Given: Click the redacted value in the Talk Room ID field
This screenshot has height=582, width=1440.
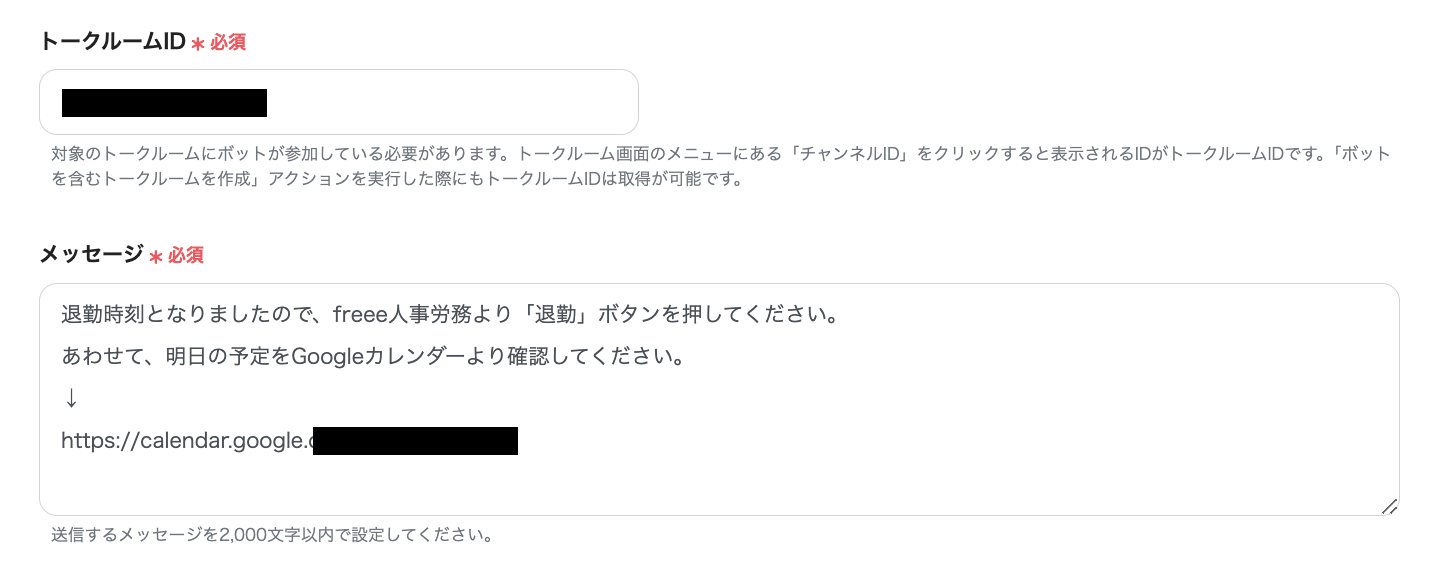Looking at the screenshot, I should coord(165,102).
